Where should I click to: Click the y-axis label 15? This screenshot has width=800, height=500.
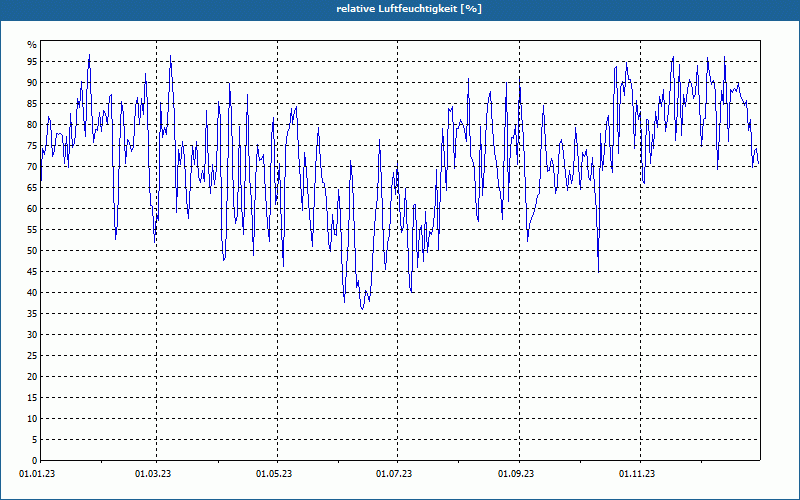coord(32,397)
